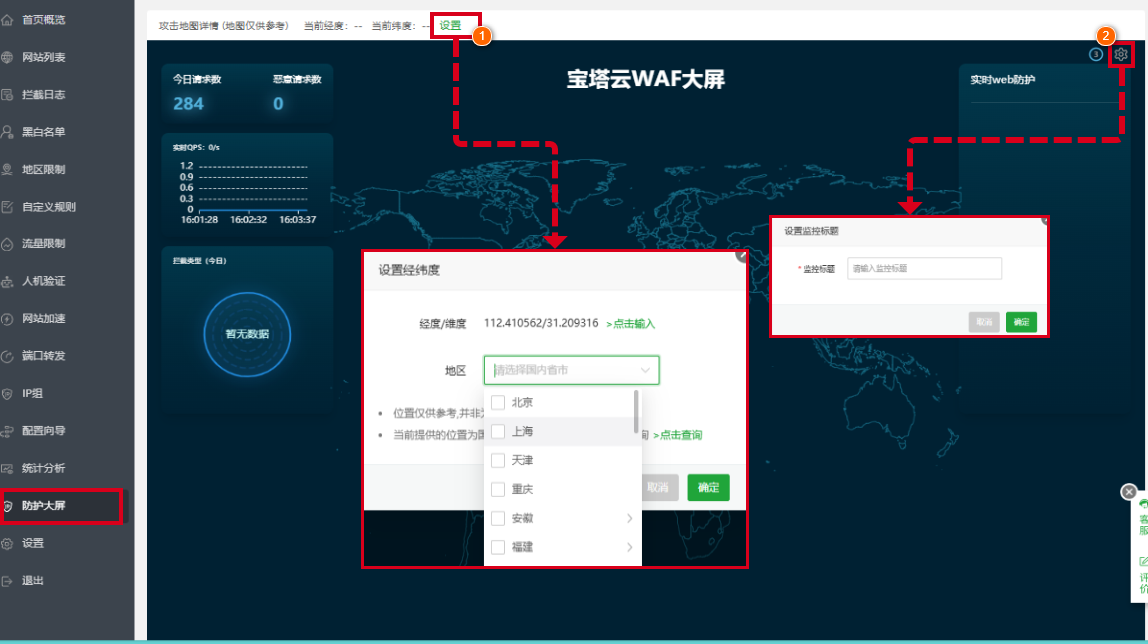Tick the 北京 checkbox
1148x644 pixels.
[x=498, y=402]
